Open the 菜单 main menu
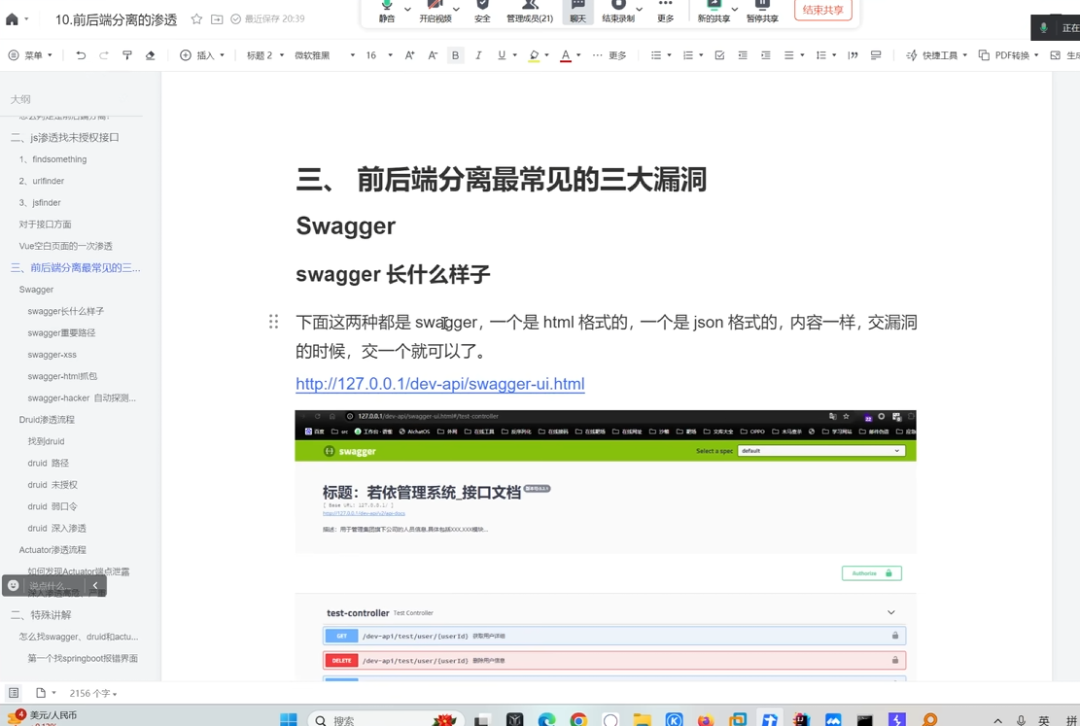Image resolution: width=1080 pixels, height=726 pixels. pyautogui.click(x=30, y=55)
